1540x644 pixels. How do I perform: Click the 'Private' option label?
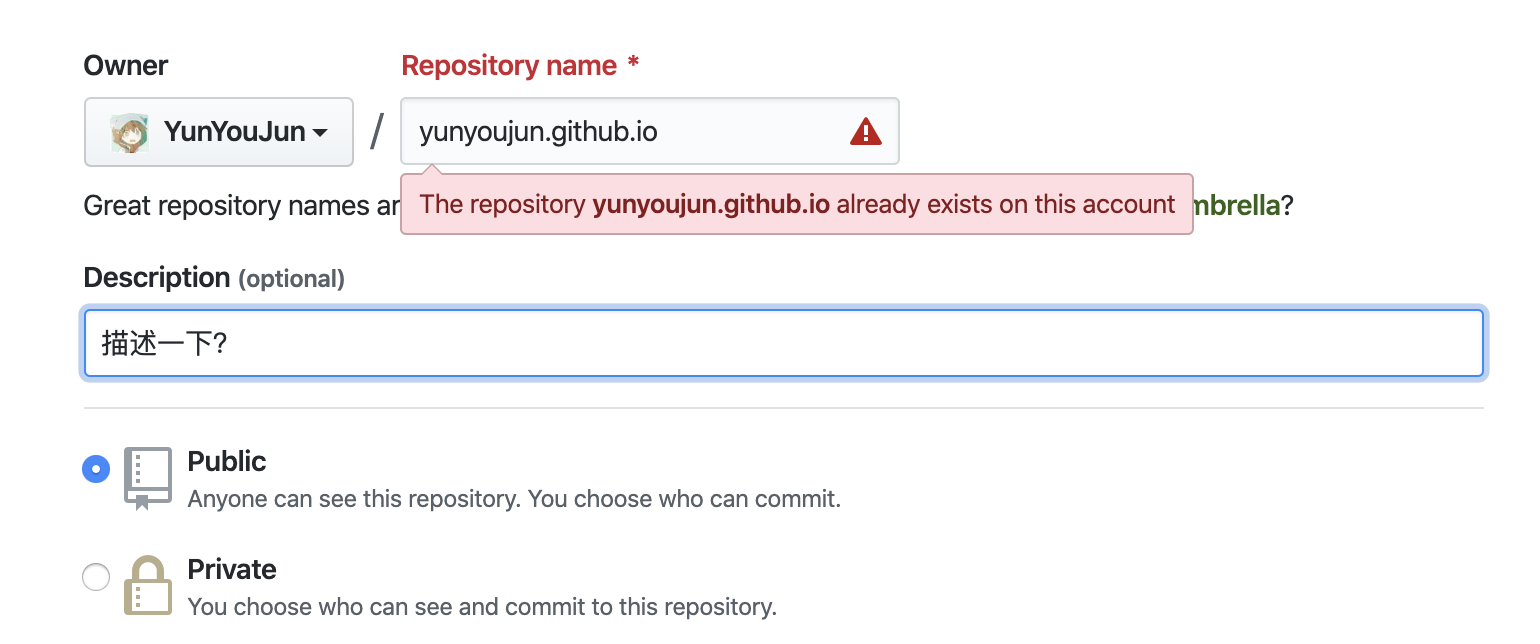pyautogui.click(x=232, y=570)
